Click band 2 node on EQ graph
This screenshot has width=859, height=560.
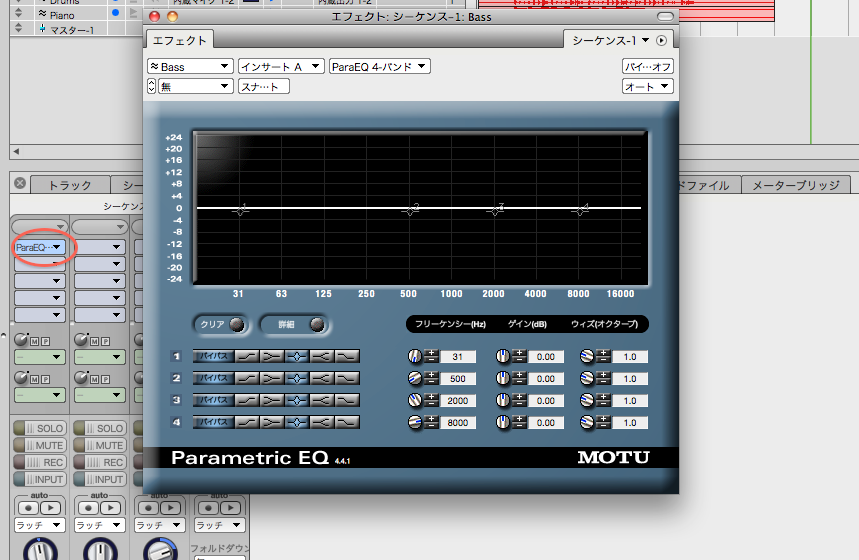click(410, 210)
